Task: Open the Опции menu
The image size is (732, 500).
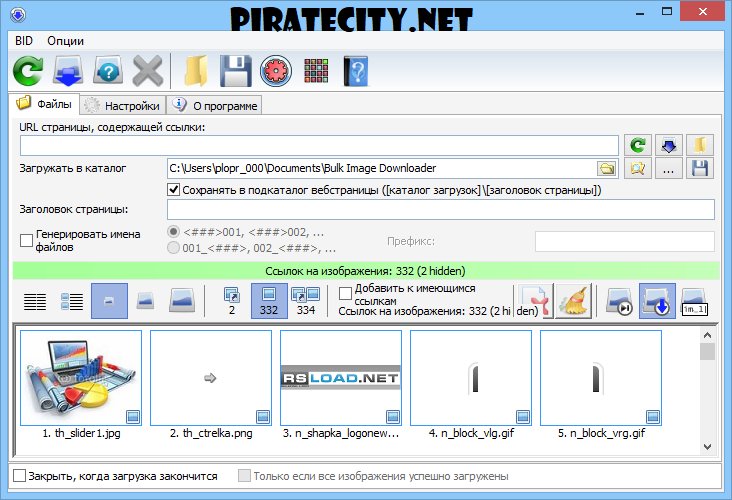Action: pyautogui.click(x=65, y=41)
